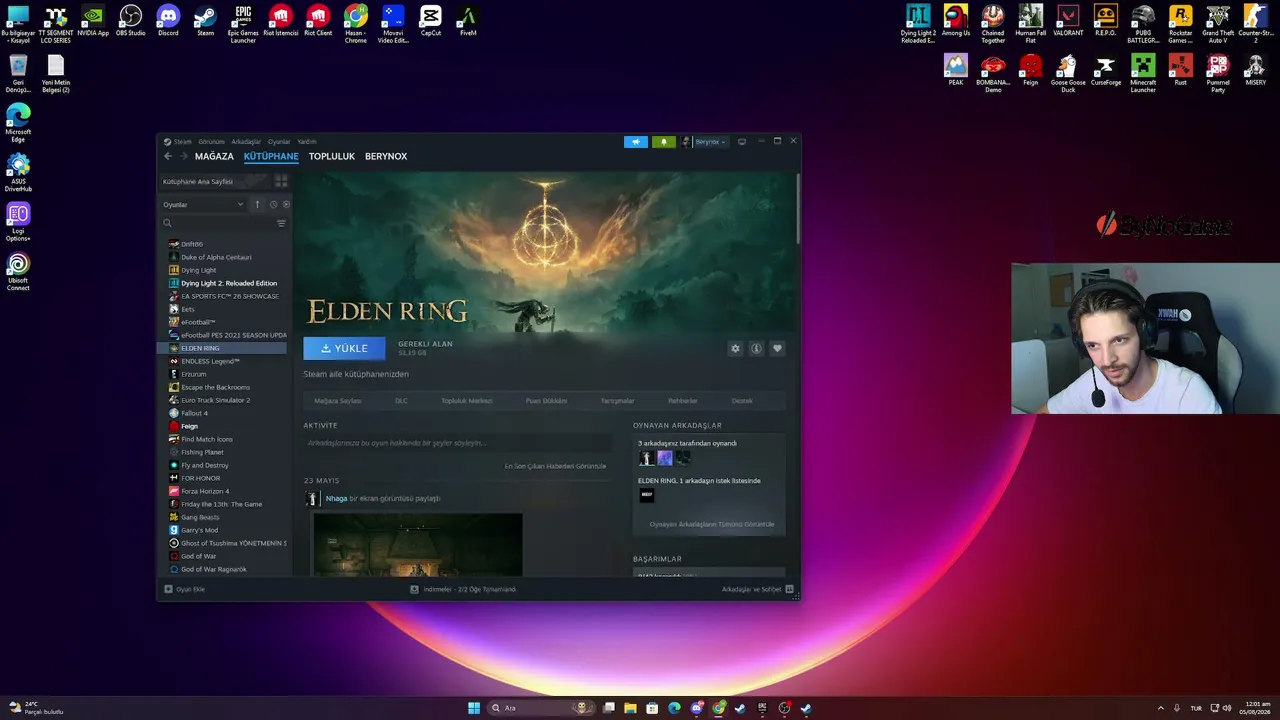This screenshot has height=720, width=1280.
Task: Click the activity comment input box
Action: click(x=457, y=443)
